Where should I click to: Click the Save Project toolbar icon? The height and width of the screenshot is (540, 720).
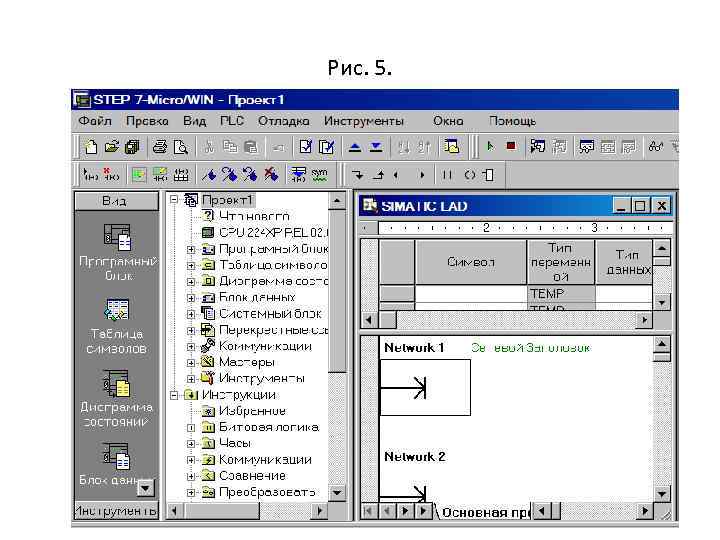132,147
